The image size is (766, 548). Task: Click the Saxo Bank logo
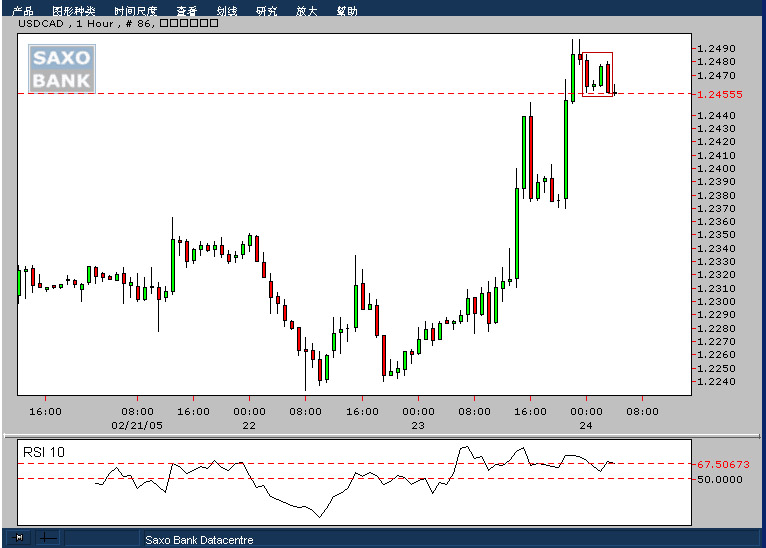61,69
